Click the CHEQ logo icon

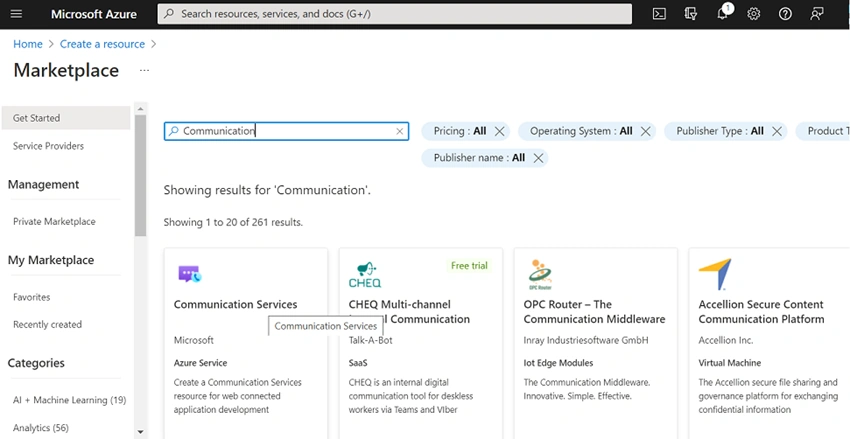click(x=365, y=275)
